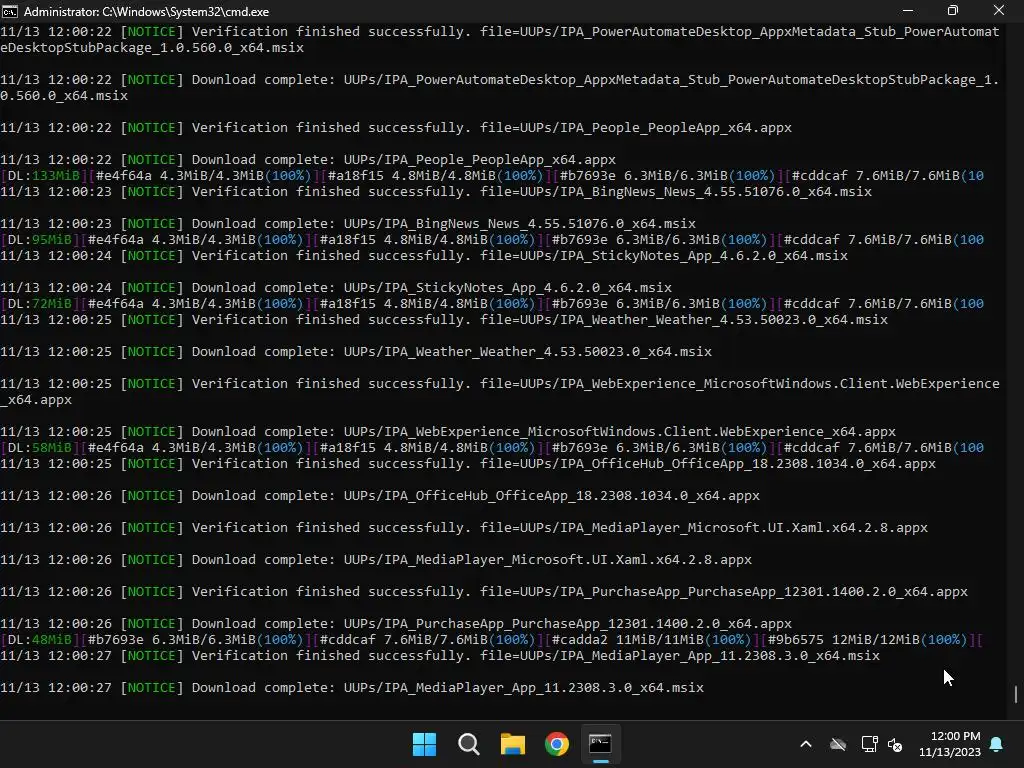This screenshot has height=768, width=1024.
Task: Click the DL:48MiB progress text
Action: 40,639
